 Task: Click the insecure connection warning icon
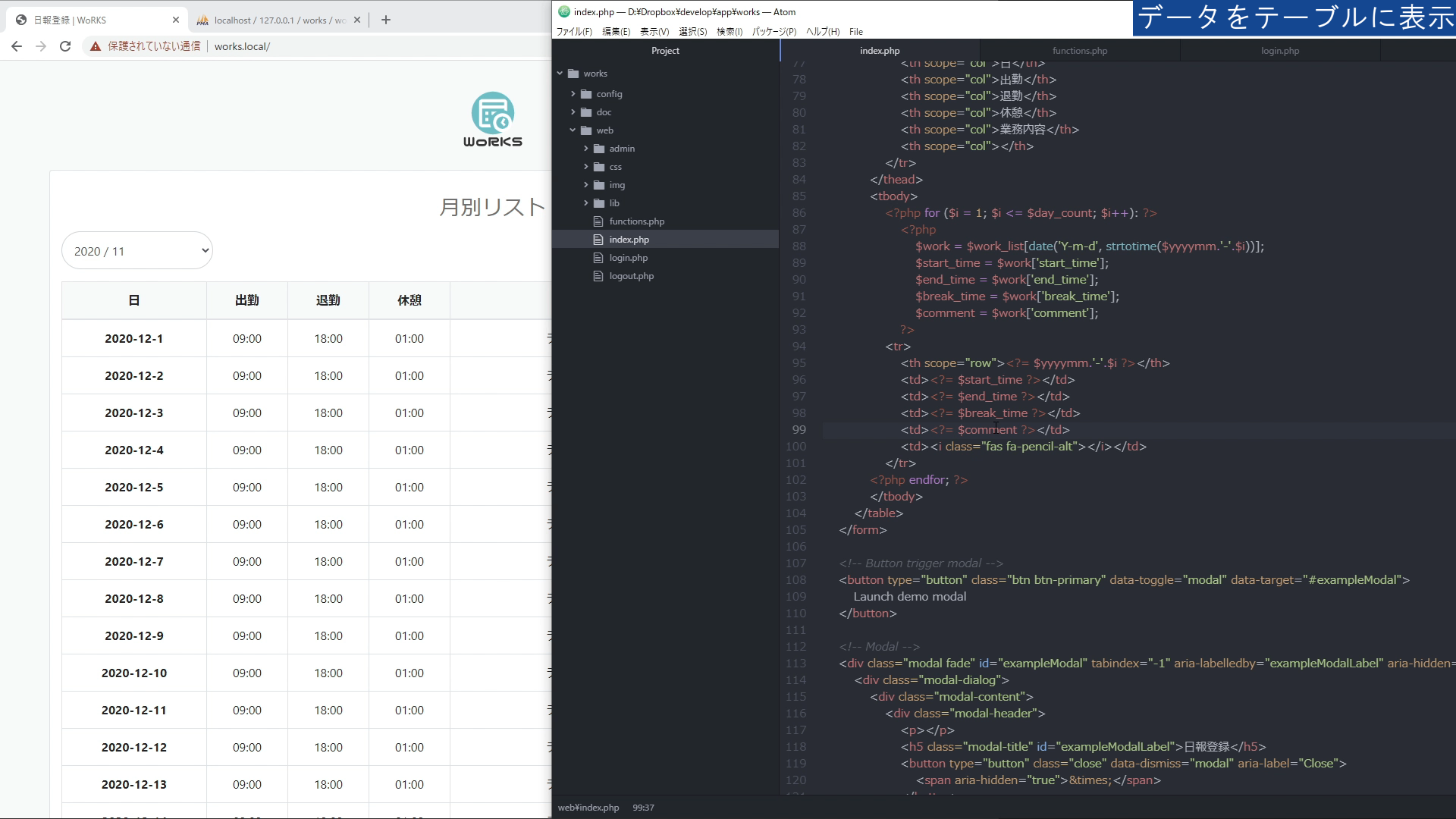[96, 46]
